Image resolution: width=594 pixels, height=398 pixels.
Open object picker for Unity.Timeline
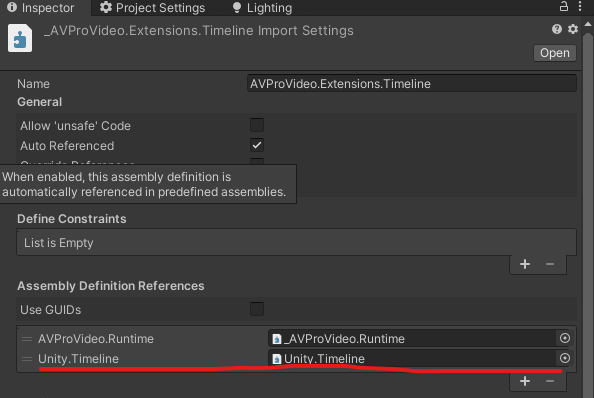click(564, 358)
